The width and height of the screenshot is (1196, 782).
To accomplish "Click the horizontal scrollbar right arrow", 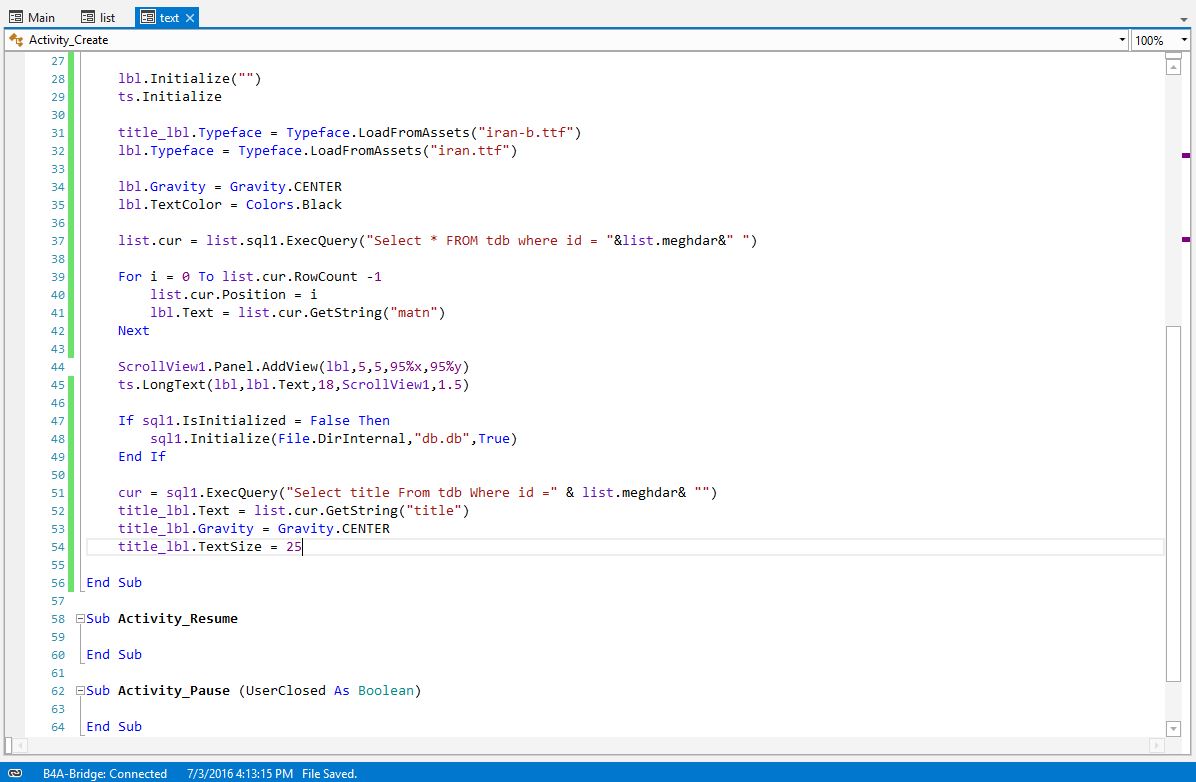I will coord(1157,745).
